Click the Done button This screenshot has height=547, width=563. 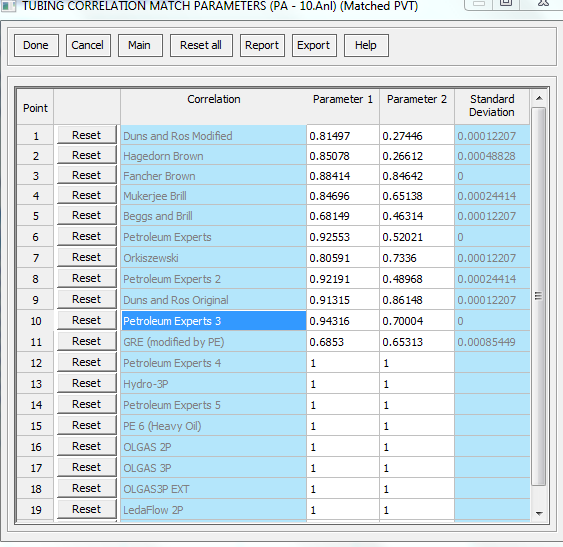click(x=36, y=46)
